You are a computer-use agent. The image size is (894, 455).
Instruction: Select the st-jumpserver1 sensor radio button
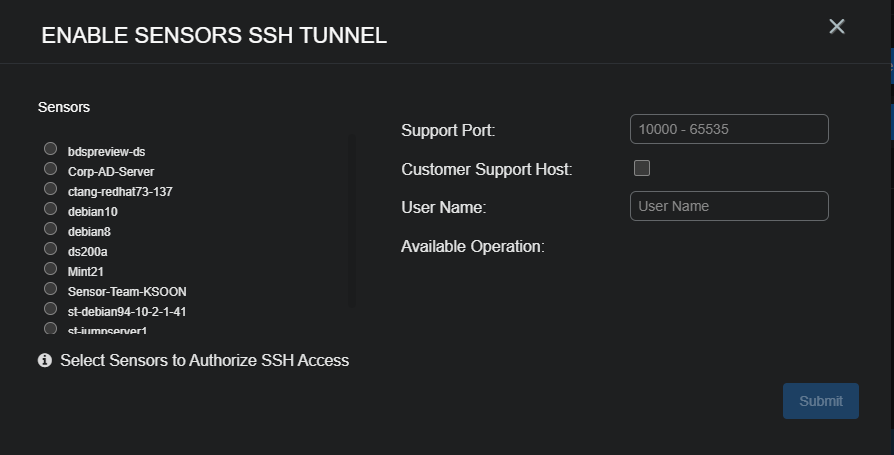50,328
